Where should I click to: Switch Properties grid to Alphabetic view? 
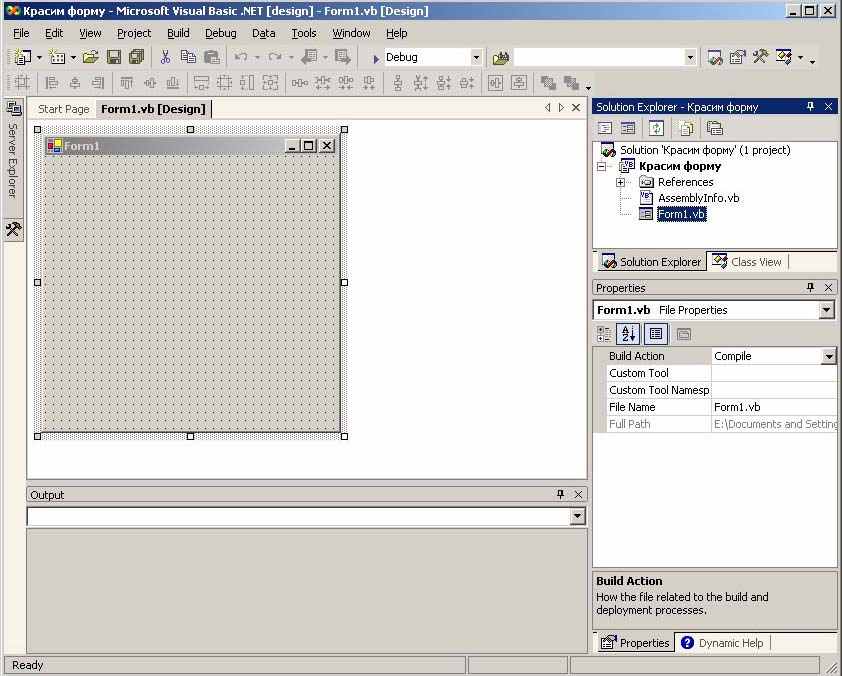pos(628,334)
